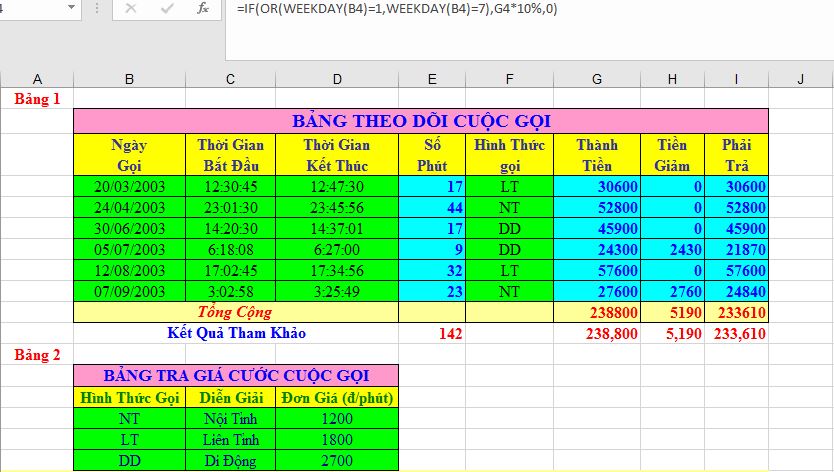Select column H header
Screen dimensions: 834x472
pyautogui.click(x=673, y=79)
